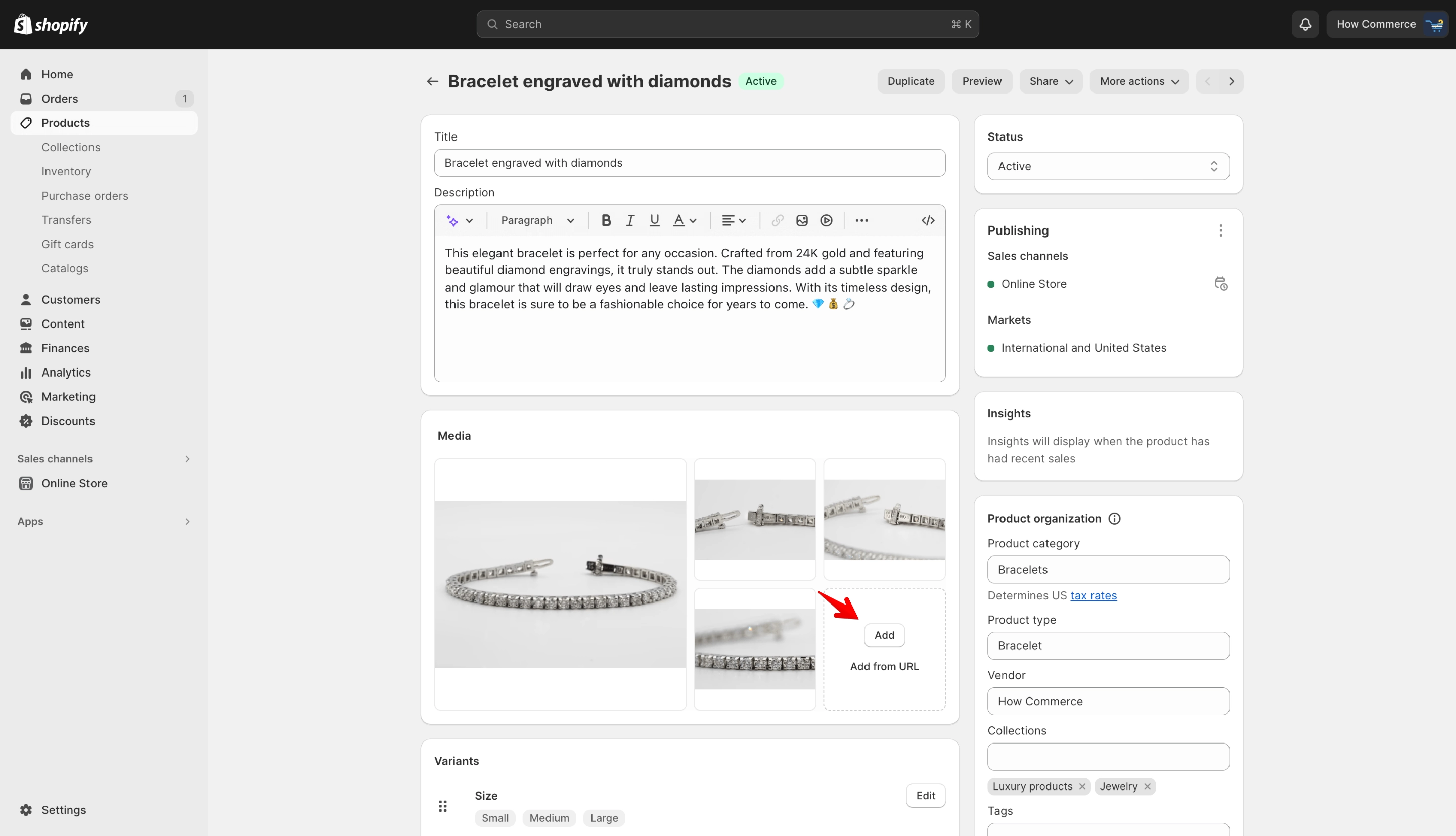The height and width of the screenshot is (836, 1456).
Task: Remove the Jewelry collection tag
Action: pos(1147,786)
